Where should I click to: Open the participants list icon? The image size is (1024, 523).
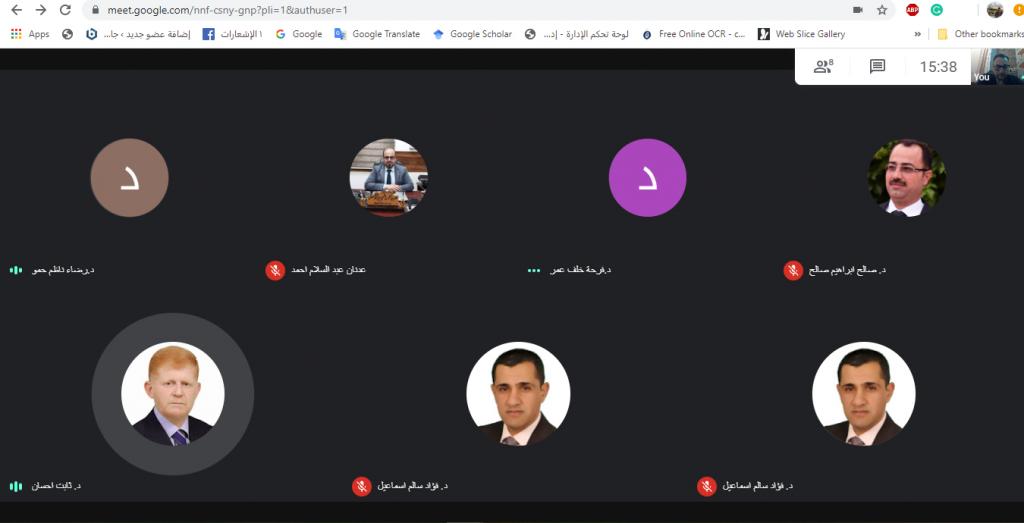pyautogui.click(x=823, y=67)
